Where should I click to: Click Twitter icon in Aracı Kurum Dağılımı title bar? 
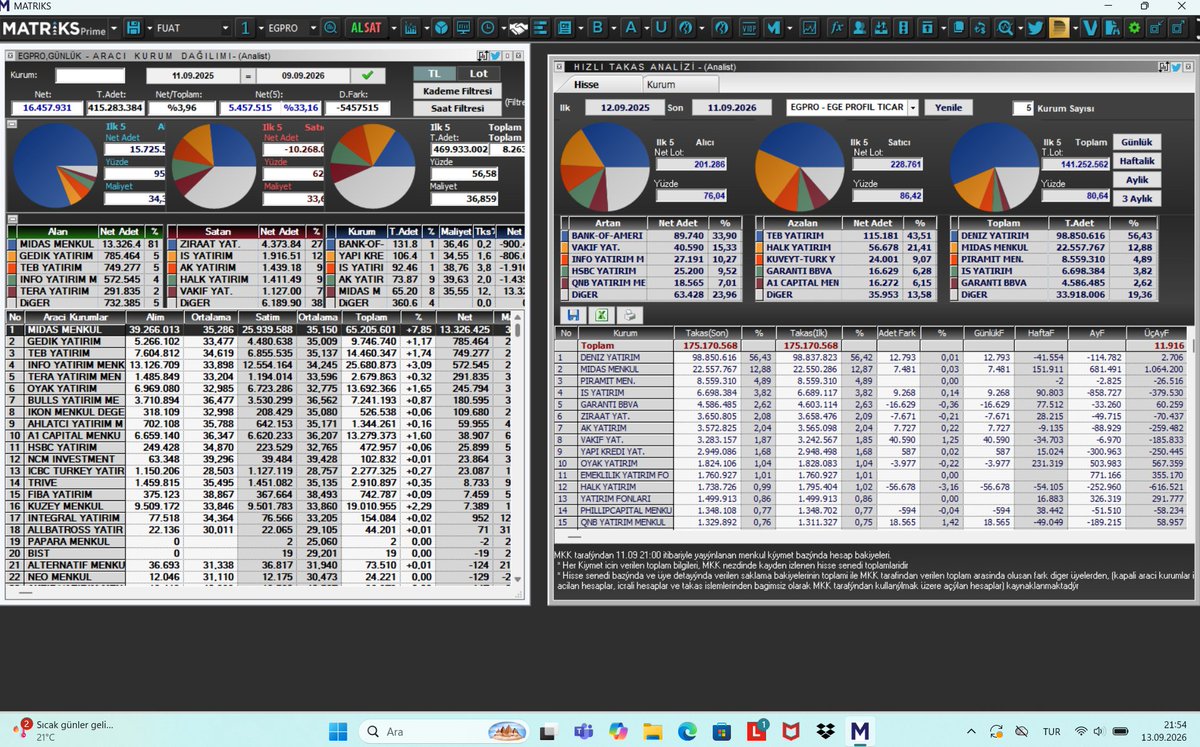[x=494, y=55]
